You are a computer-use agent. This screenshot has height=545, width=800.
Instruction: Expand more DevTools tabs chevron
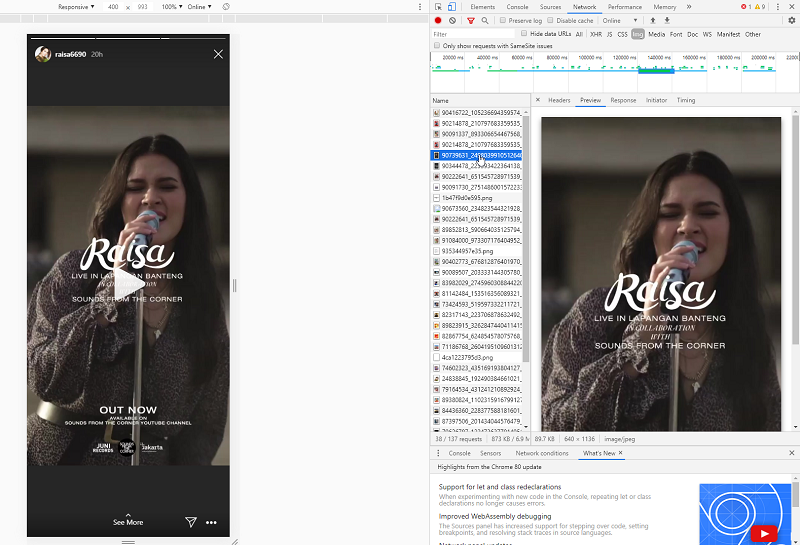tap(689, 7)
